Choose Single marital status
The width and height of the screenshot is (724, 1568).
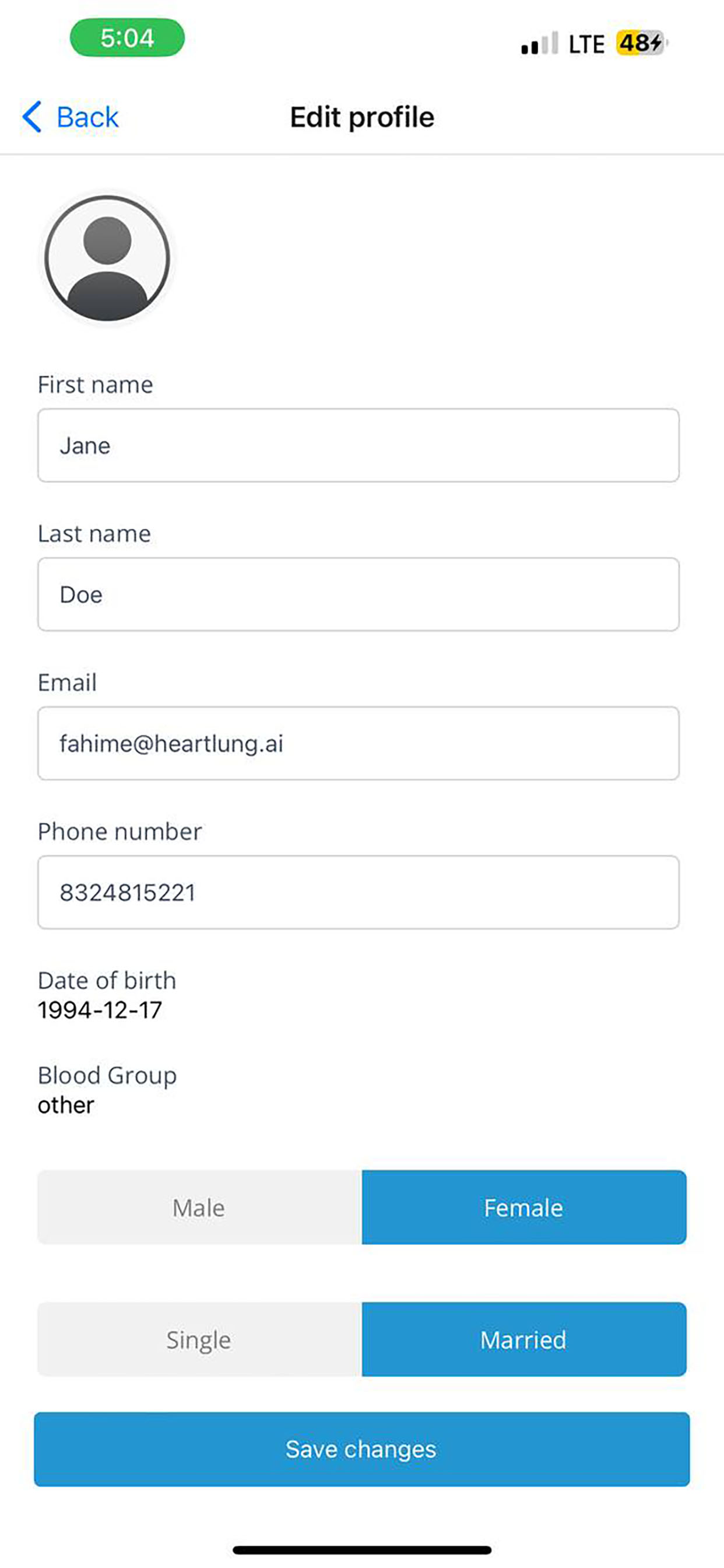click(199, 1339)
